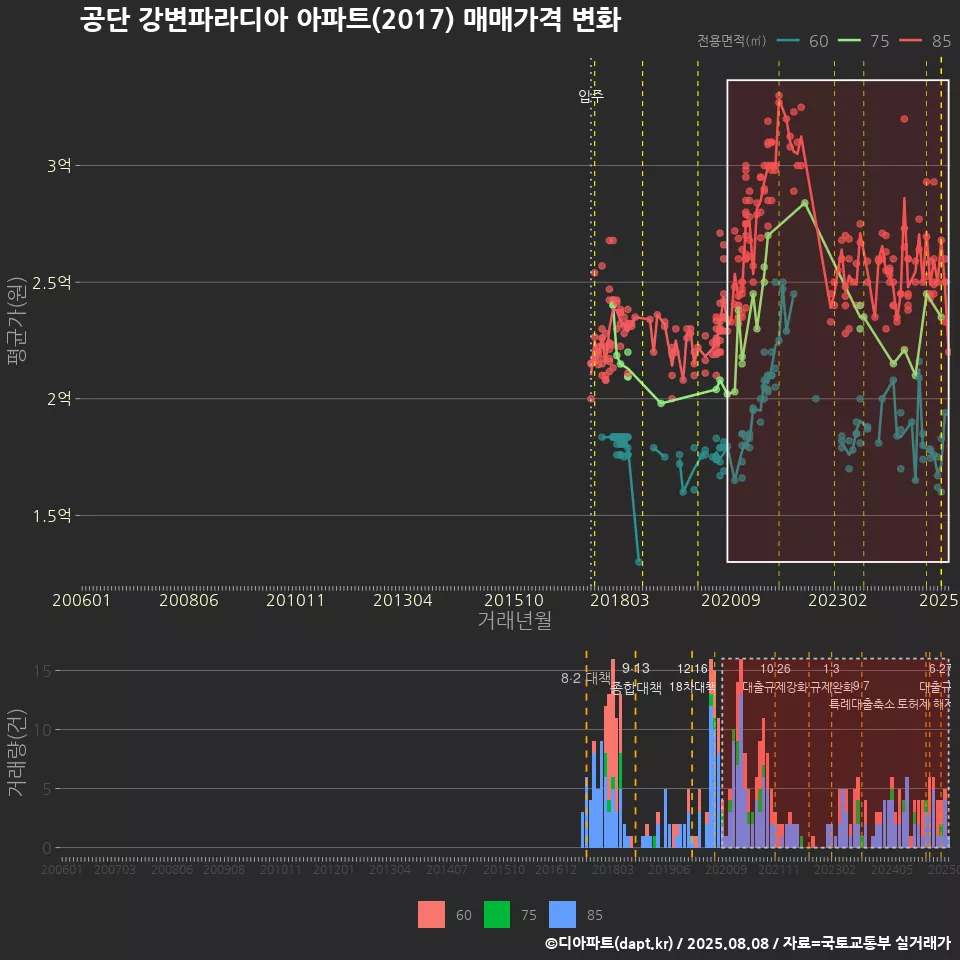Click 201407 on the volume chart x-axis
Viewport: 960px width, 960px height.
447,870
